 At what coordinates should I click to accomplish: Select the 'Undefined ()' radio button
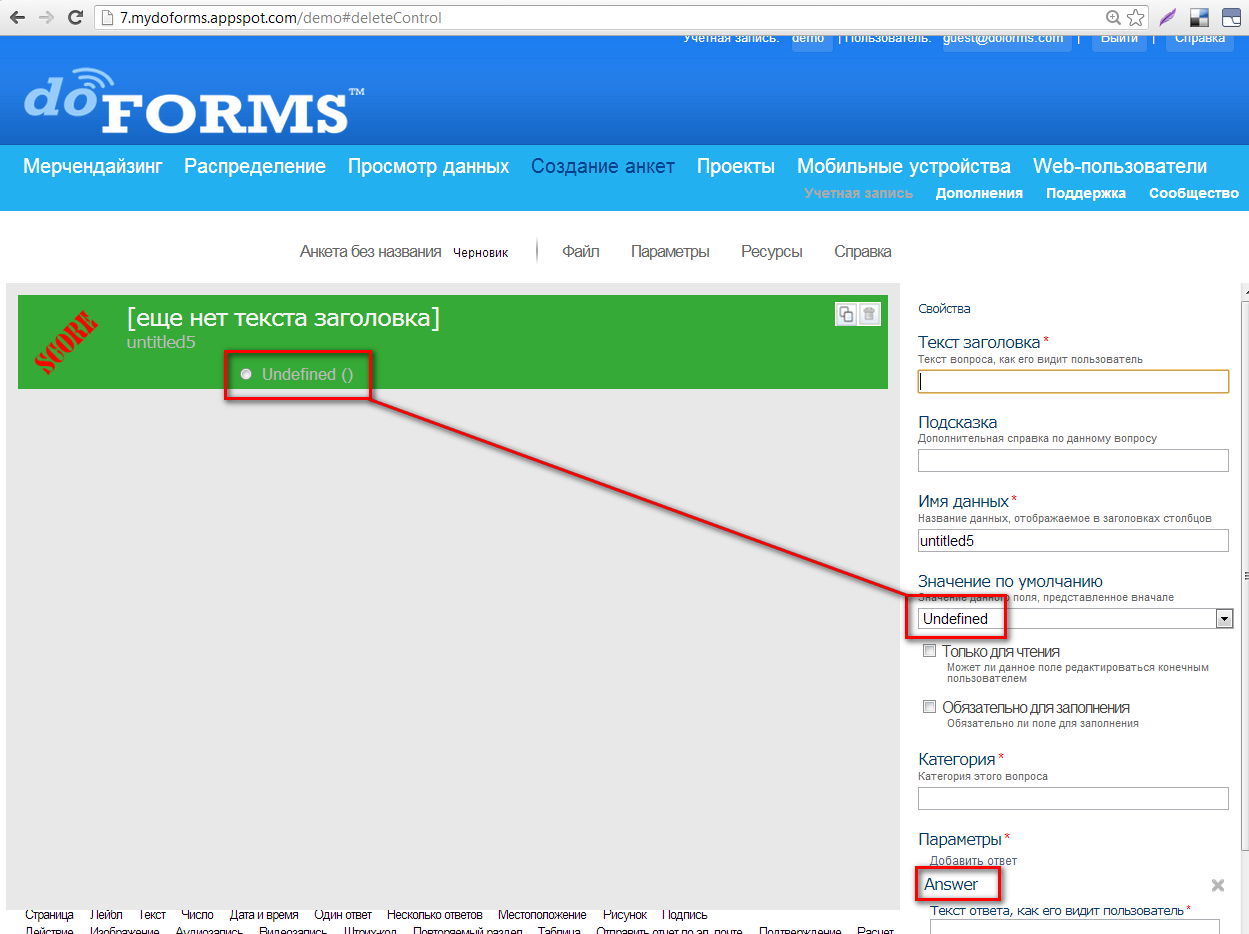tap(246, 374)
